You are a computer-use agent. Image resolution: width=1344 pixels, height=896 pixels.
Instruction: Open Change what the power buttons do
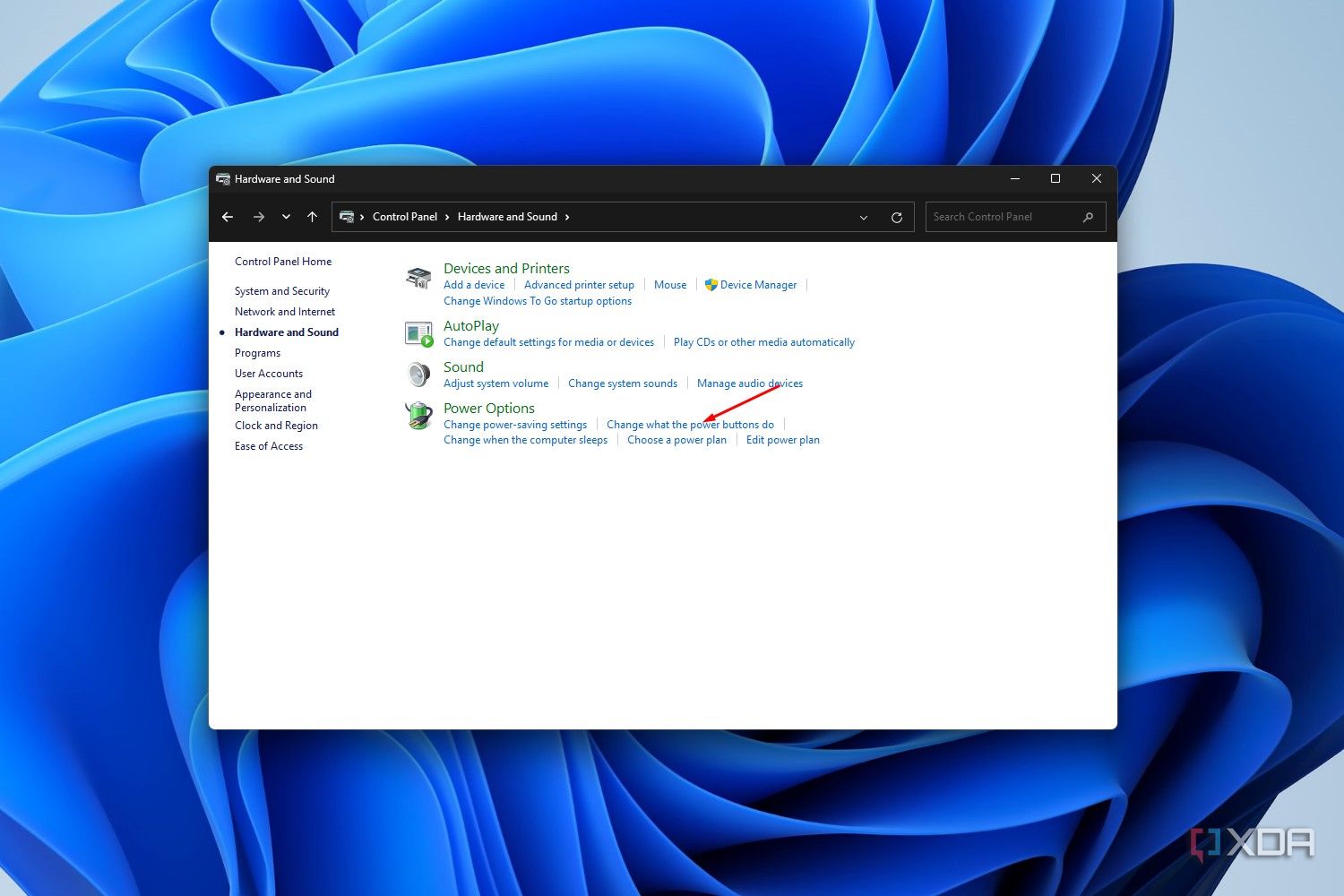tap(690, 424)
